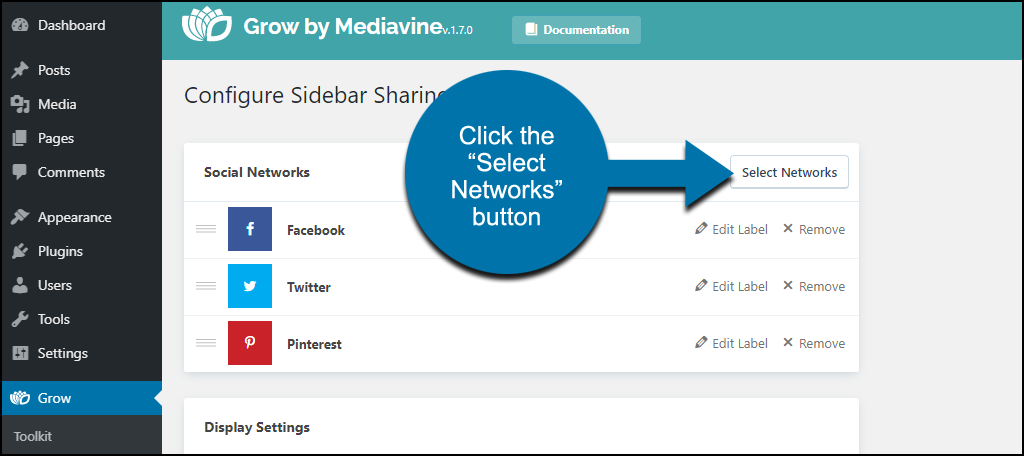
Task: Click the Facebook row drag handle
Action: 206,229
